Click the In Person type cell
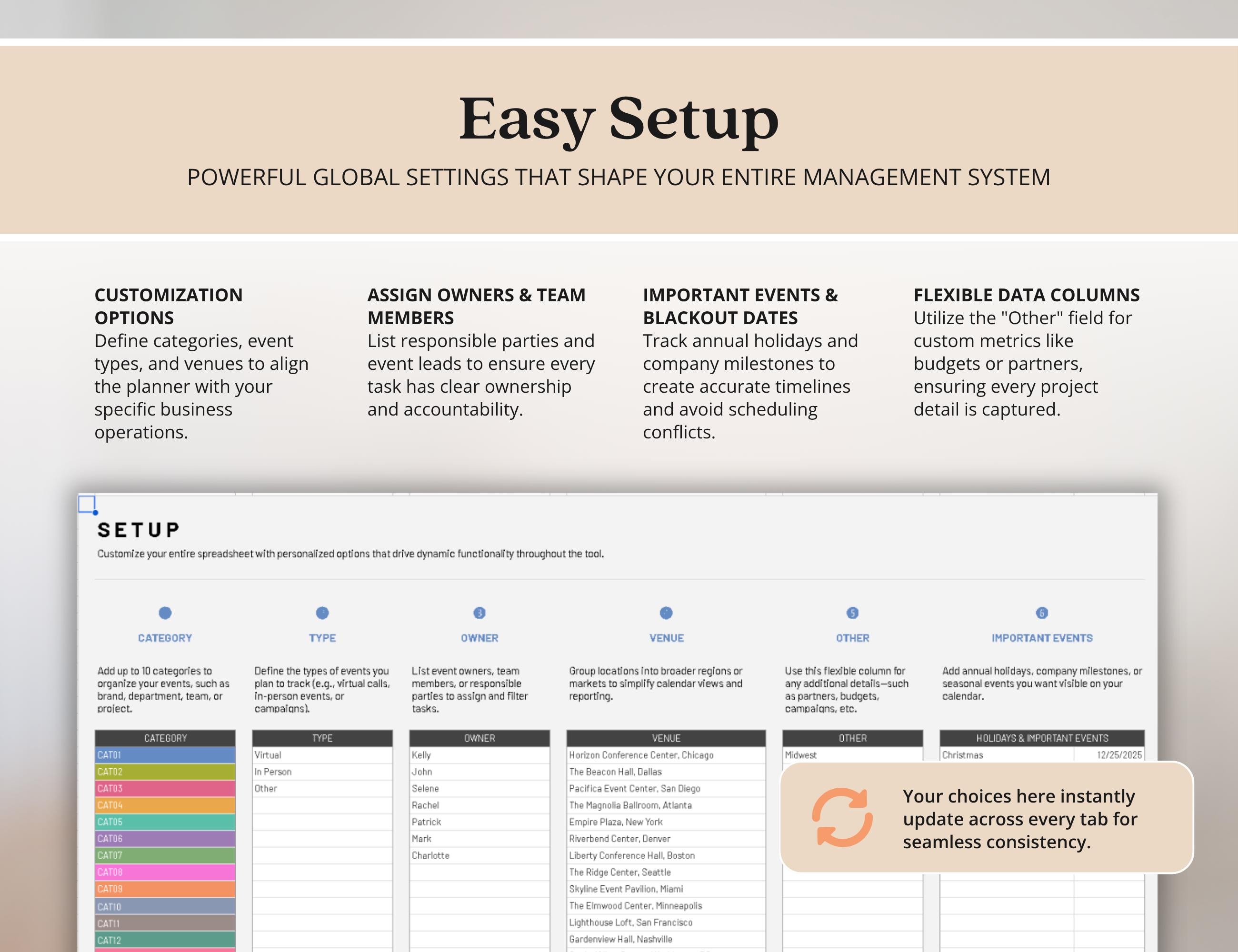 point(322,772)
